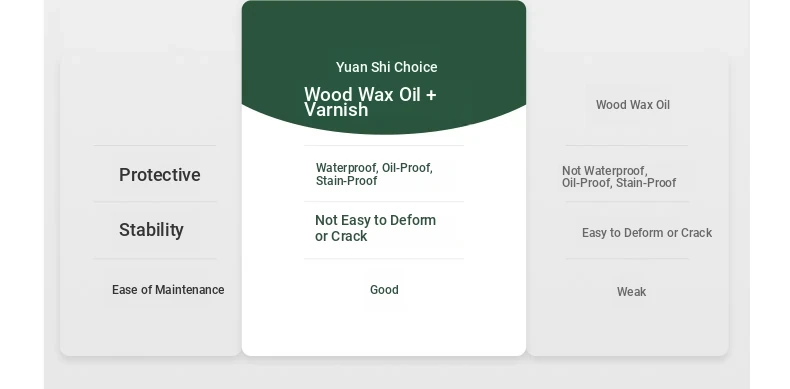Click divider under Not Easy to Deform text
The image size is (790, 389).
[384, 259]
